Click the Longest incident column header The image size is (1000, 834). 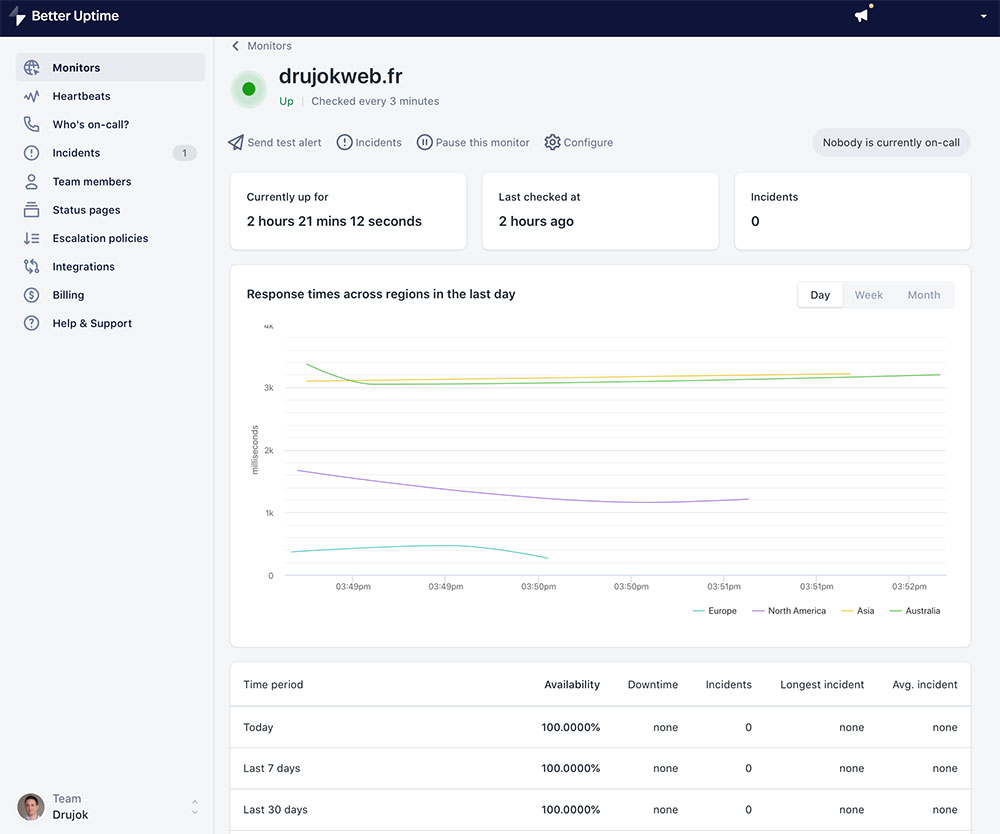(x=822, y=685)
